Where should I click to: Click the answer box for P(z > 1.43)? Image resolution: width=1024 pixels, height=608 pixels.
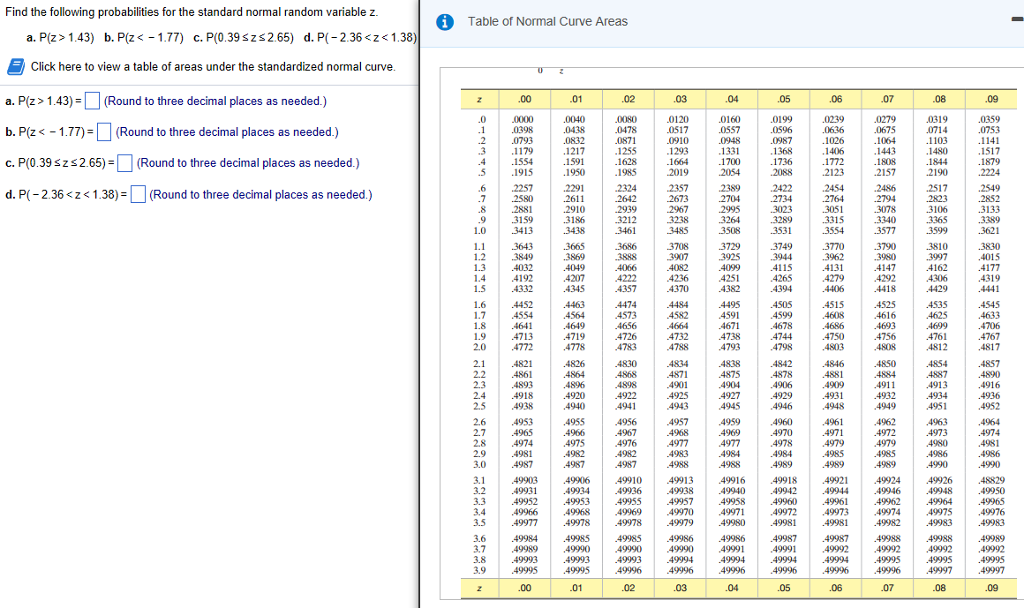click(x=92, y=101)
